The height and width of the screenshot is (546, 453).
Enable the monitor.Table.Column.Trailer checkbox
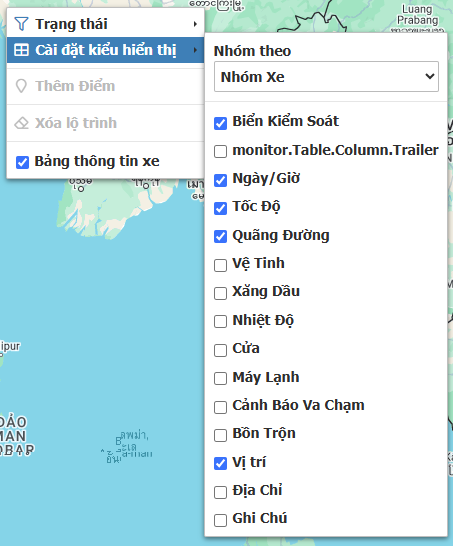220,151
